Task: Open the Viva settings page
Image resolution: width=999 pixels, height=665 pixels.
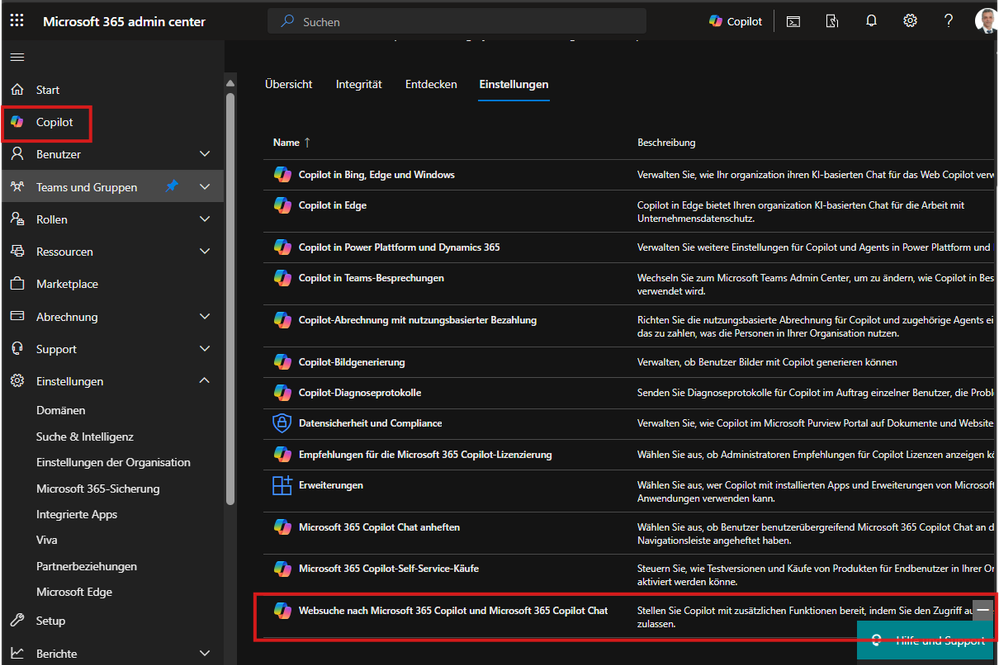Action: (x=47, y=540)
